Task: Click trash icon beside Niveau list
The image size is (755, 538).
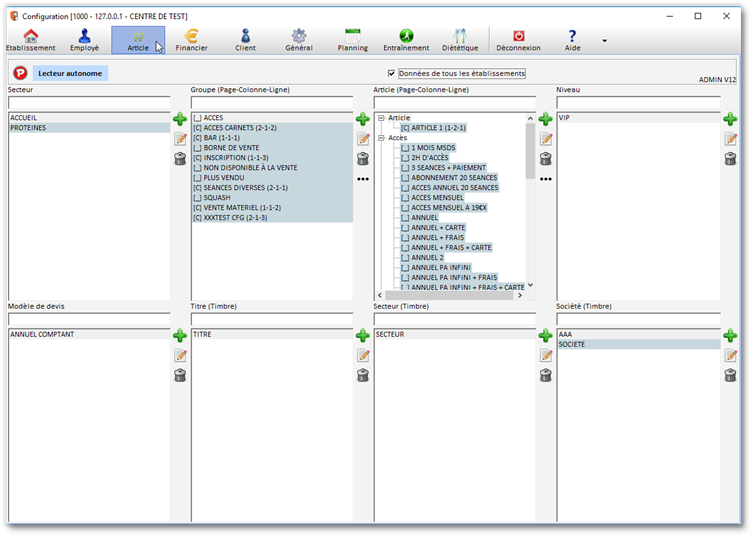Action: pyautogui.click(x=730, y=159)
